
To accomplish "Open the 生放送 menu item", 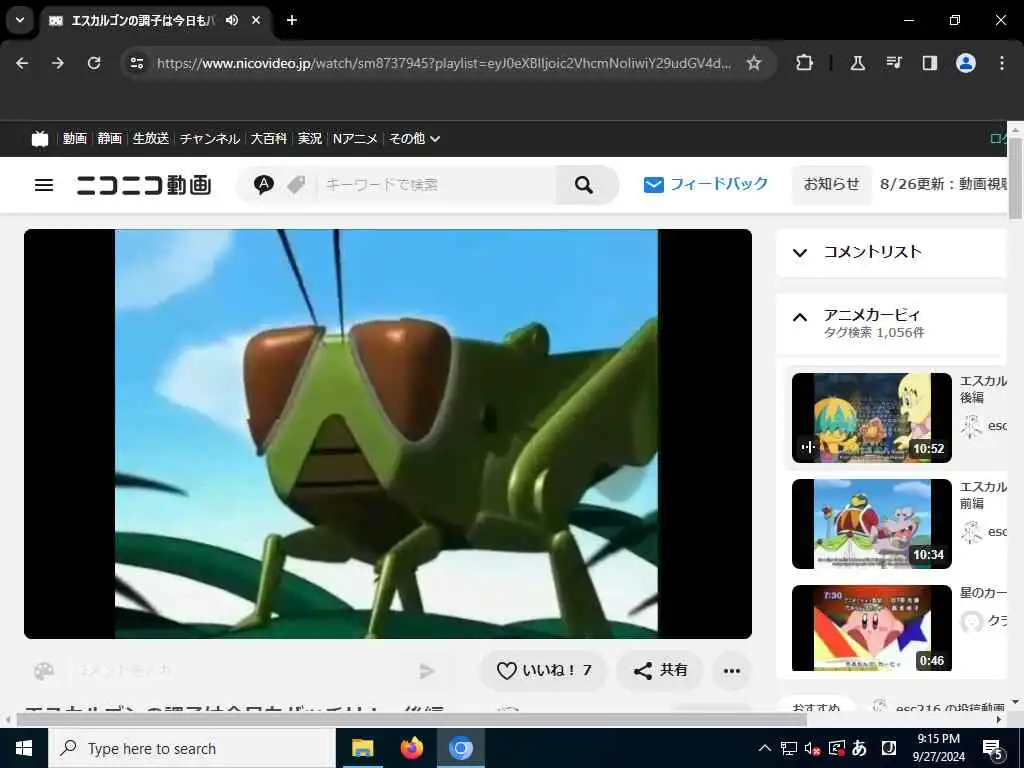I will (151, 138).
